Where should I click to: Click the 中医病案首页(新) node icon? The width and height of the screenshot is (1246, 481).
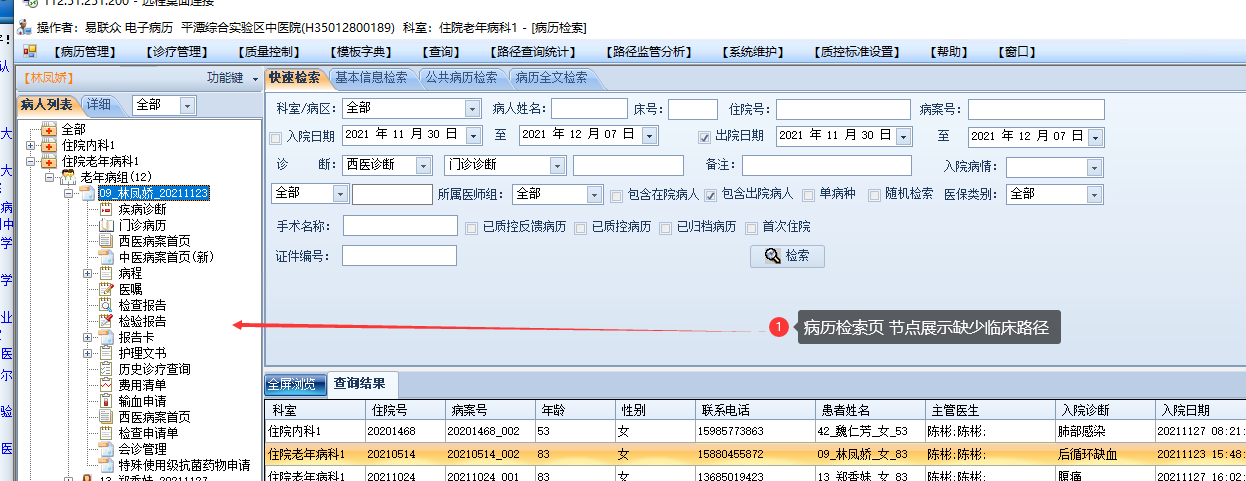tap(106, 258)
